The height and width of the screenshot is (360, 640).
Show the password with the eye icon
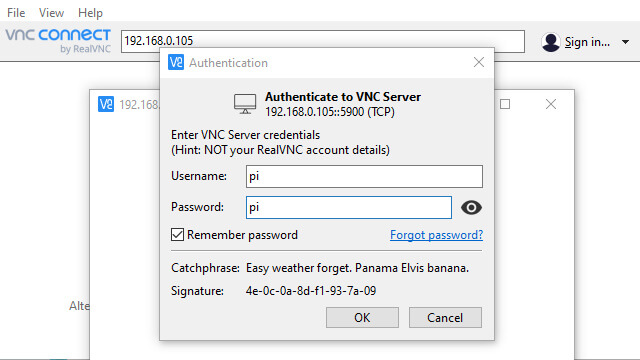[x=471, y=208]
